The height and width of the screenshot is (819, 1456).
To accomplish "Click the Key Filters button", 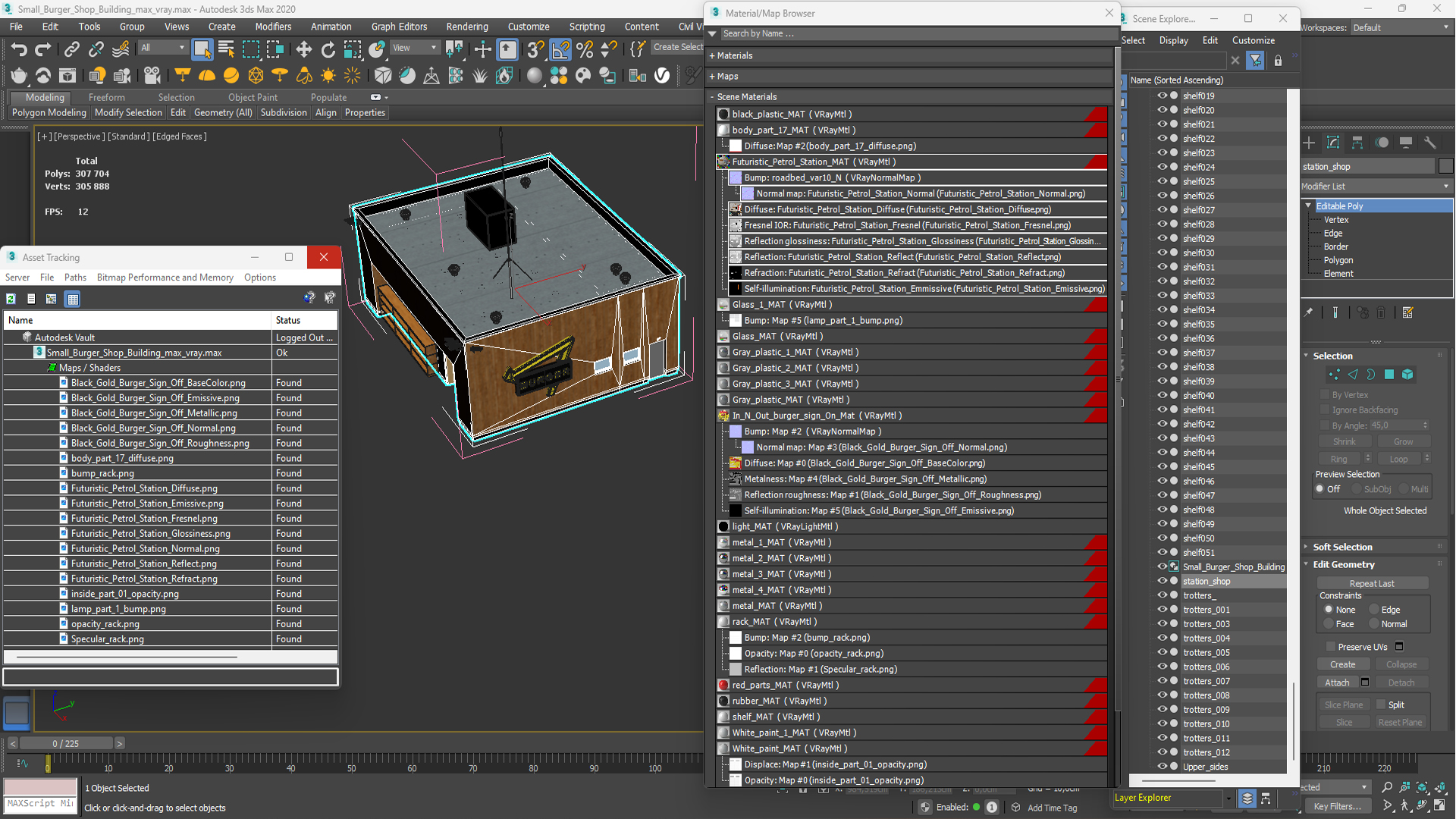I will 1337,806.
